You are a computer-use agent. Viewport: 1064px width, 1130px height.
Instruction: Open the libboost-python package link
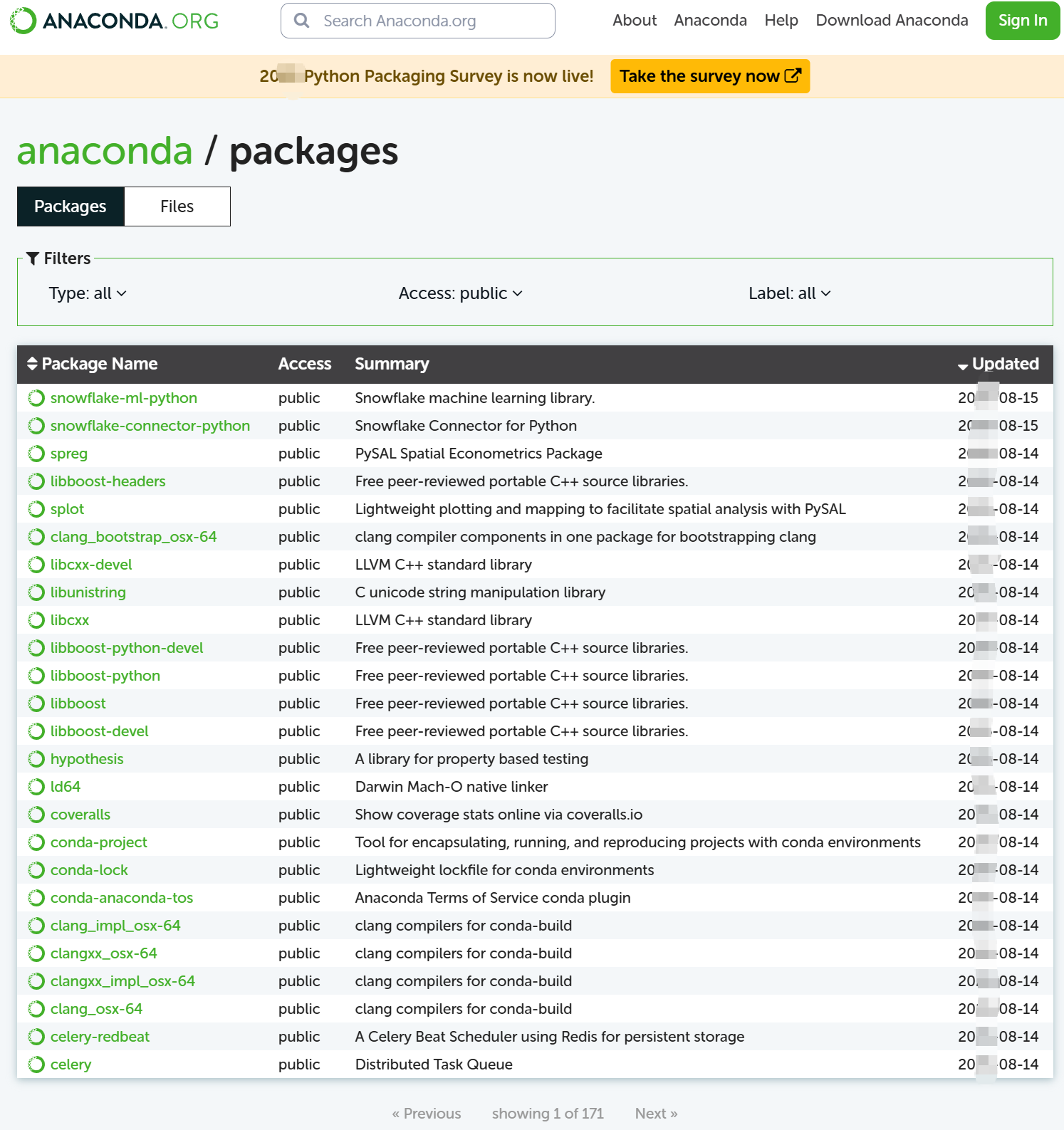[105, 676]
